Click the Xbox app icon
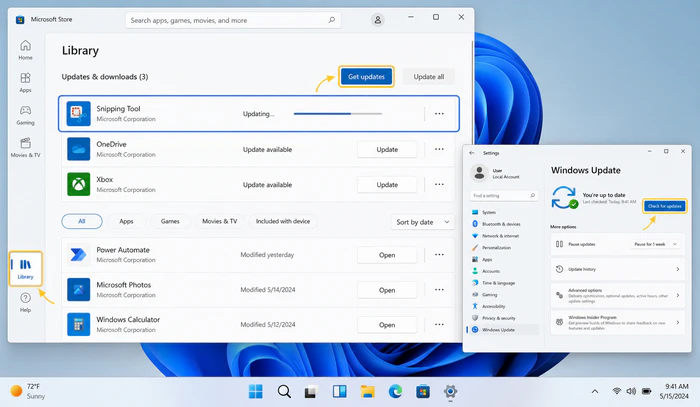The image size is (700, 407). click(x=79, y=184)
